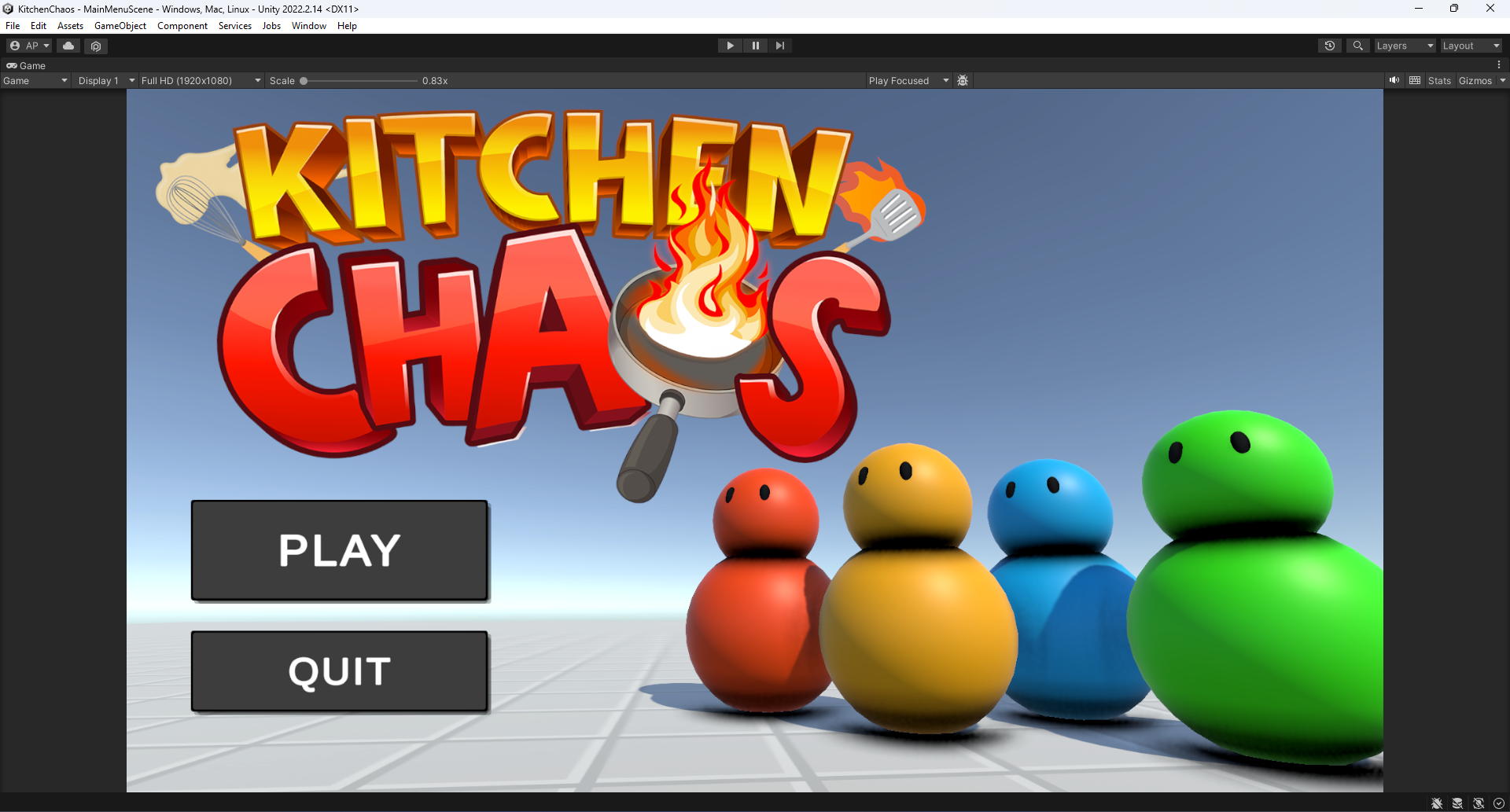Mute game audio
Screen dimensions: 1510x812
1394,80
